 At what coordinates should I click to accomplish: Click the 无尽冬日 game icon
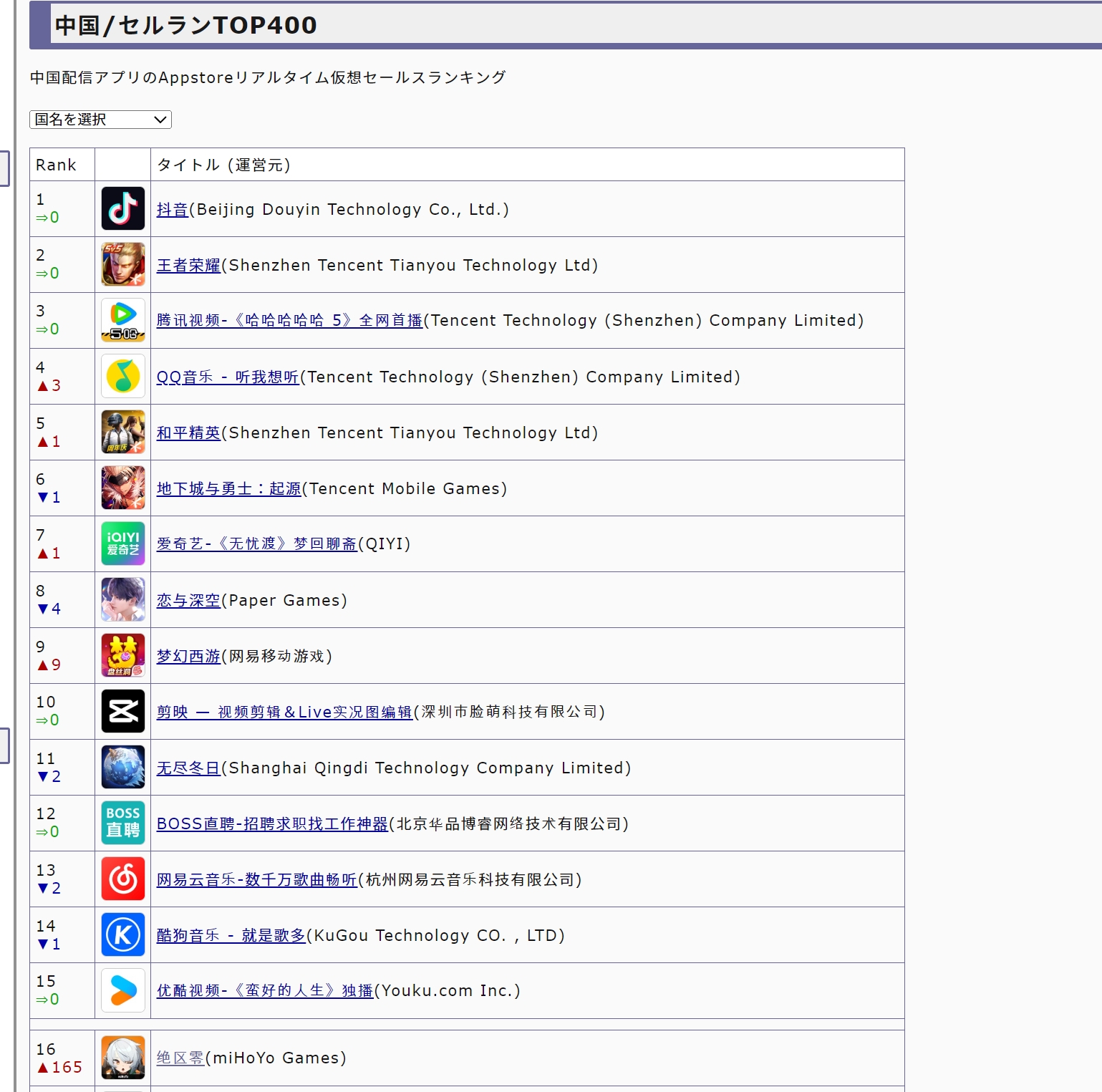123,767
